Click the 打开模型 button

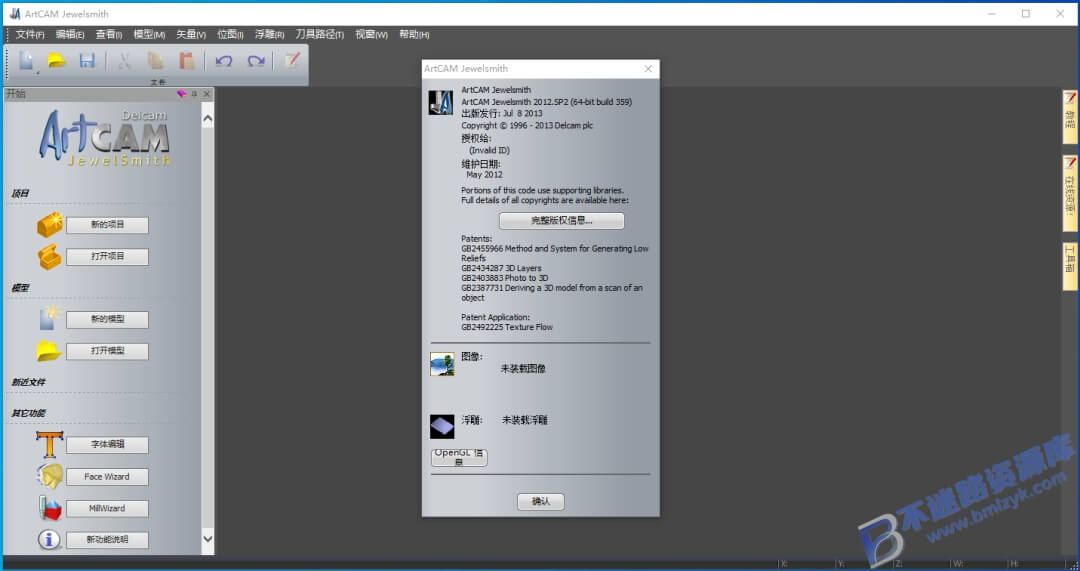coord(107,351)
